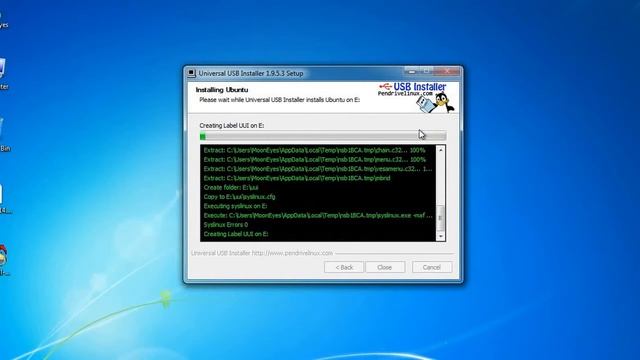Click the Cancel button
This screenshot has height=360, width=640.
click(x=432, y=267)
